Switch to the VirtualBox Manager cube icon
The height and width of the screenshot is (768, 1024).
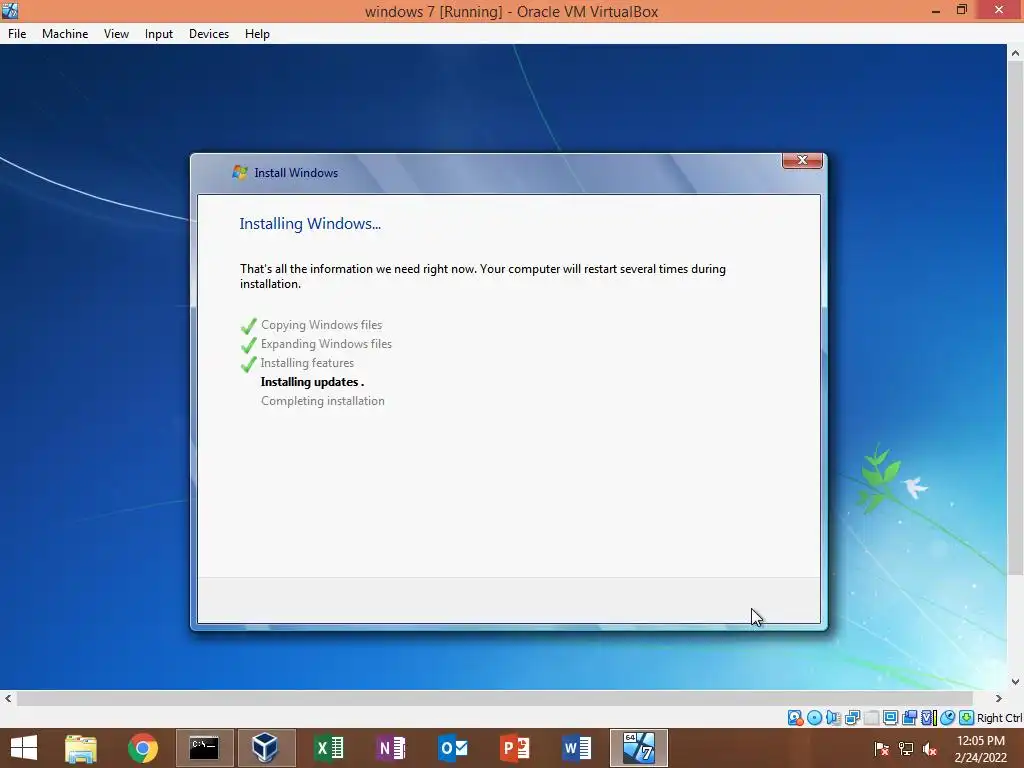coord(266,748)
